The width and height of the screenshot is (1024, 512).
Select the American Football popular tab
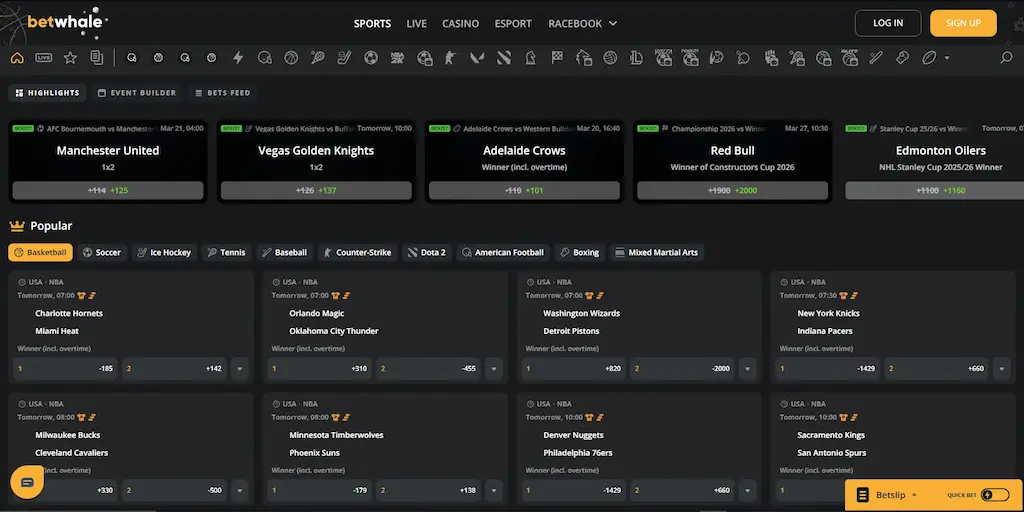pyautogui.click(x=503, y=252)
